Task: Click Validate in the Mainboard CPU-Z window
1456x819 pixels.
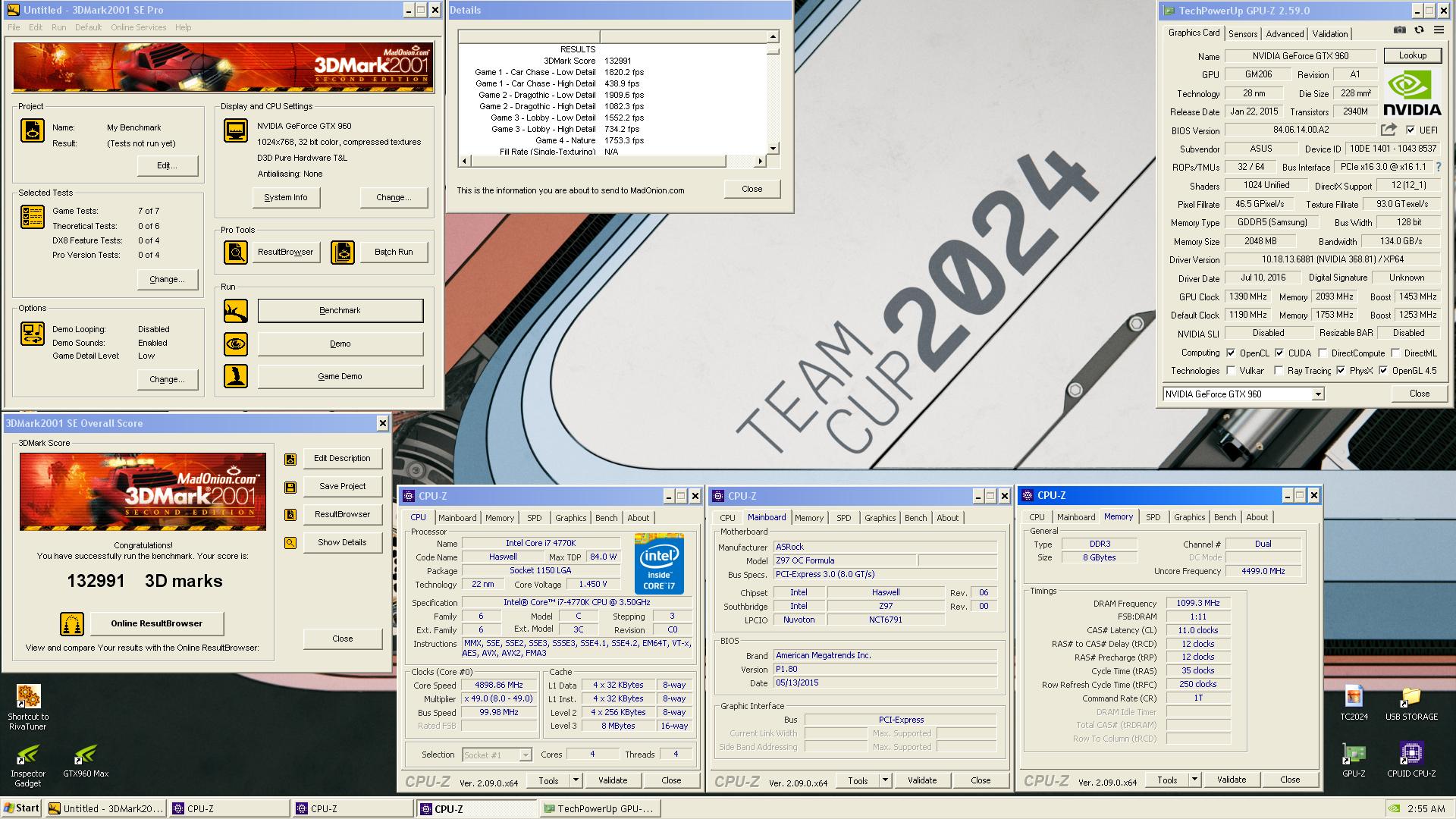Action: 922,780
